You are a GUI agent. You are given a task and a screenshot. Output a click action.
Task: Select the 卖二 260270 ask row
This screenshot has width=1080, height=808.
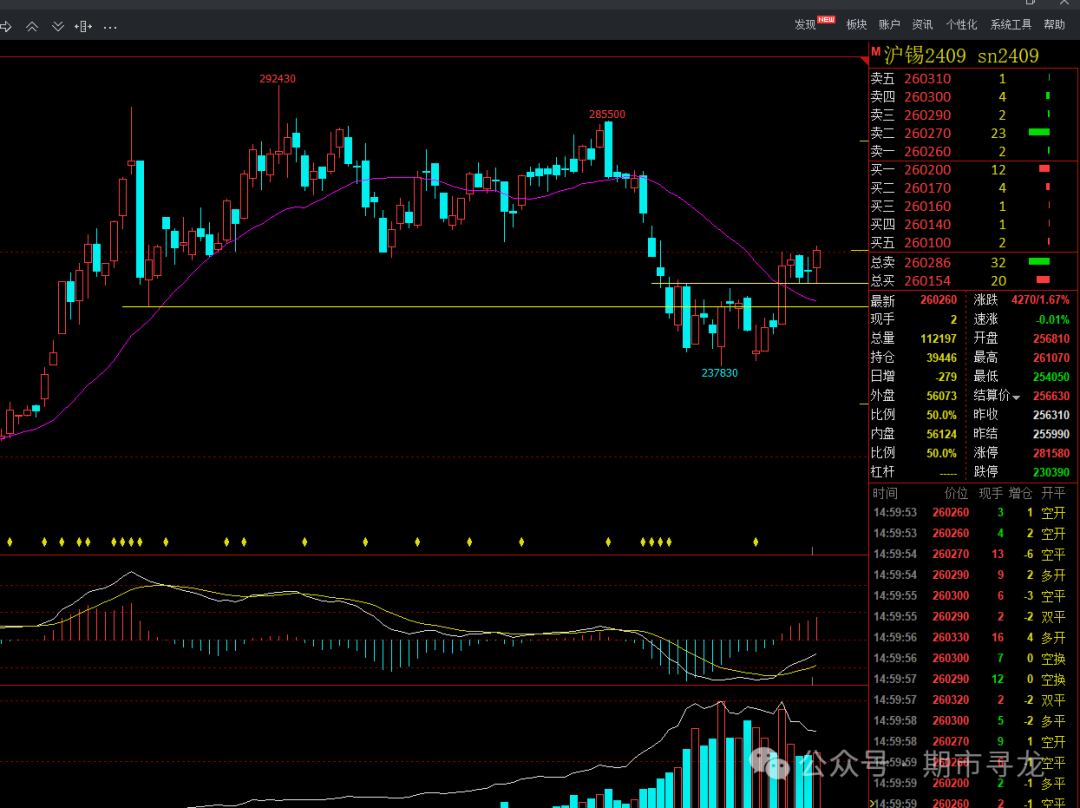coord(973,133)
